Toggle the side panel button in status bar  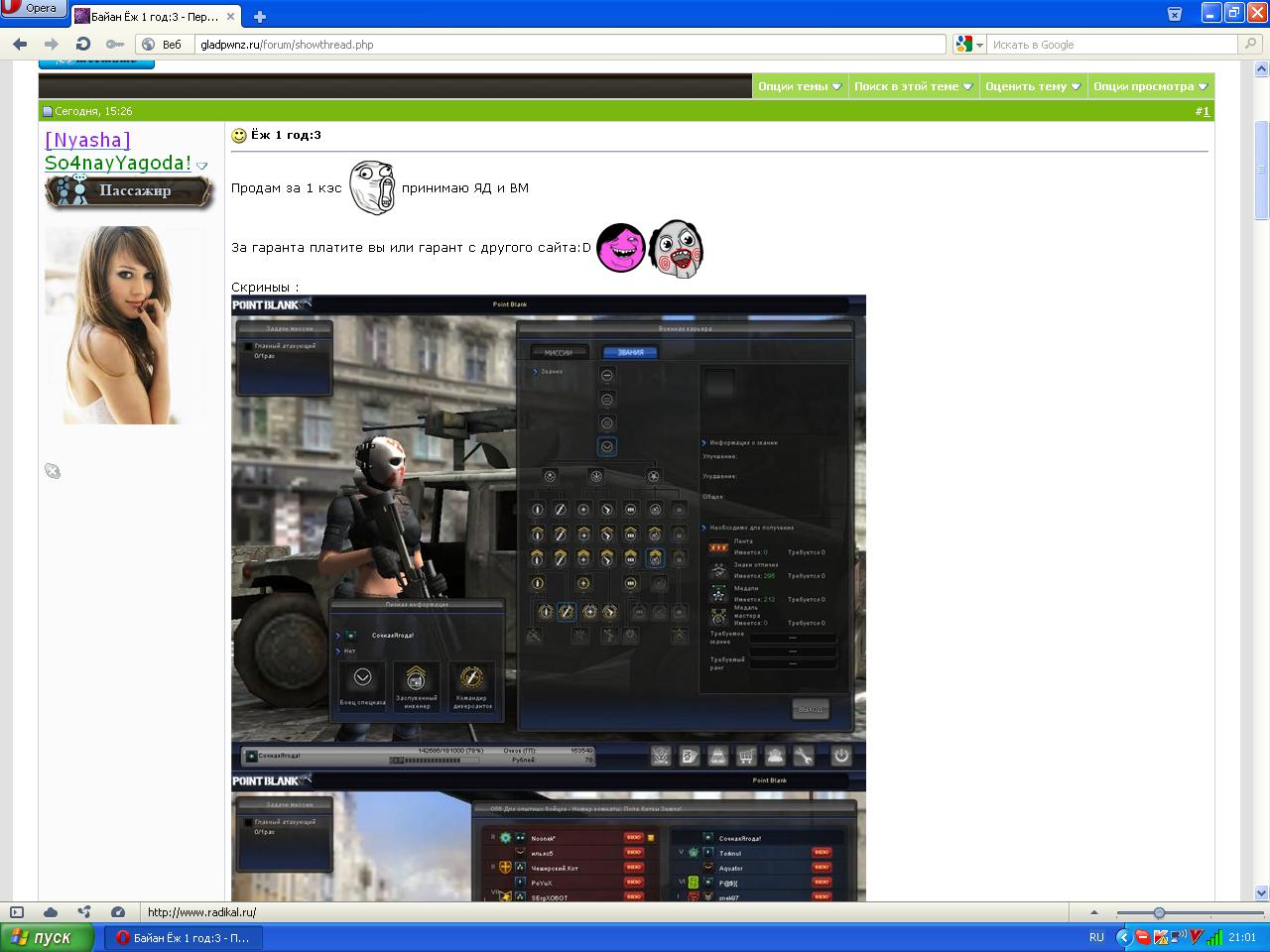17,912
